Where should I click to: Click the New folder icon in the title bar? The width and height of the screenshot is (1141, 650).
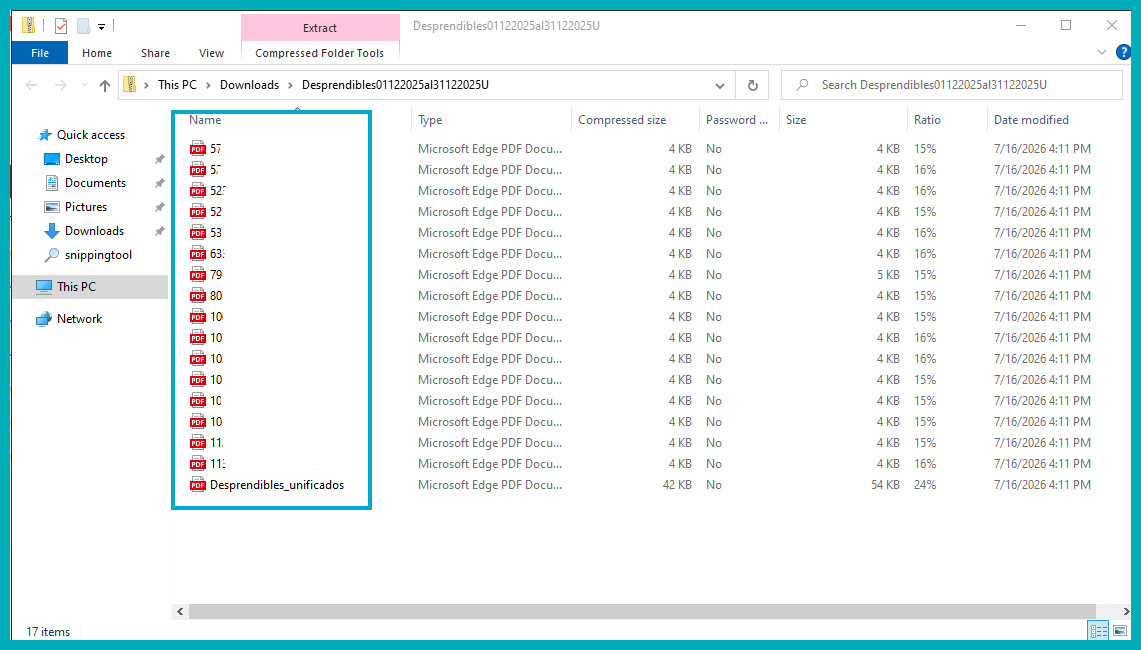[84, 26]
